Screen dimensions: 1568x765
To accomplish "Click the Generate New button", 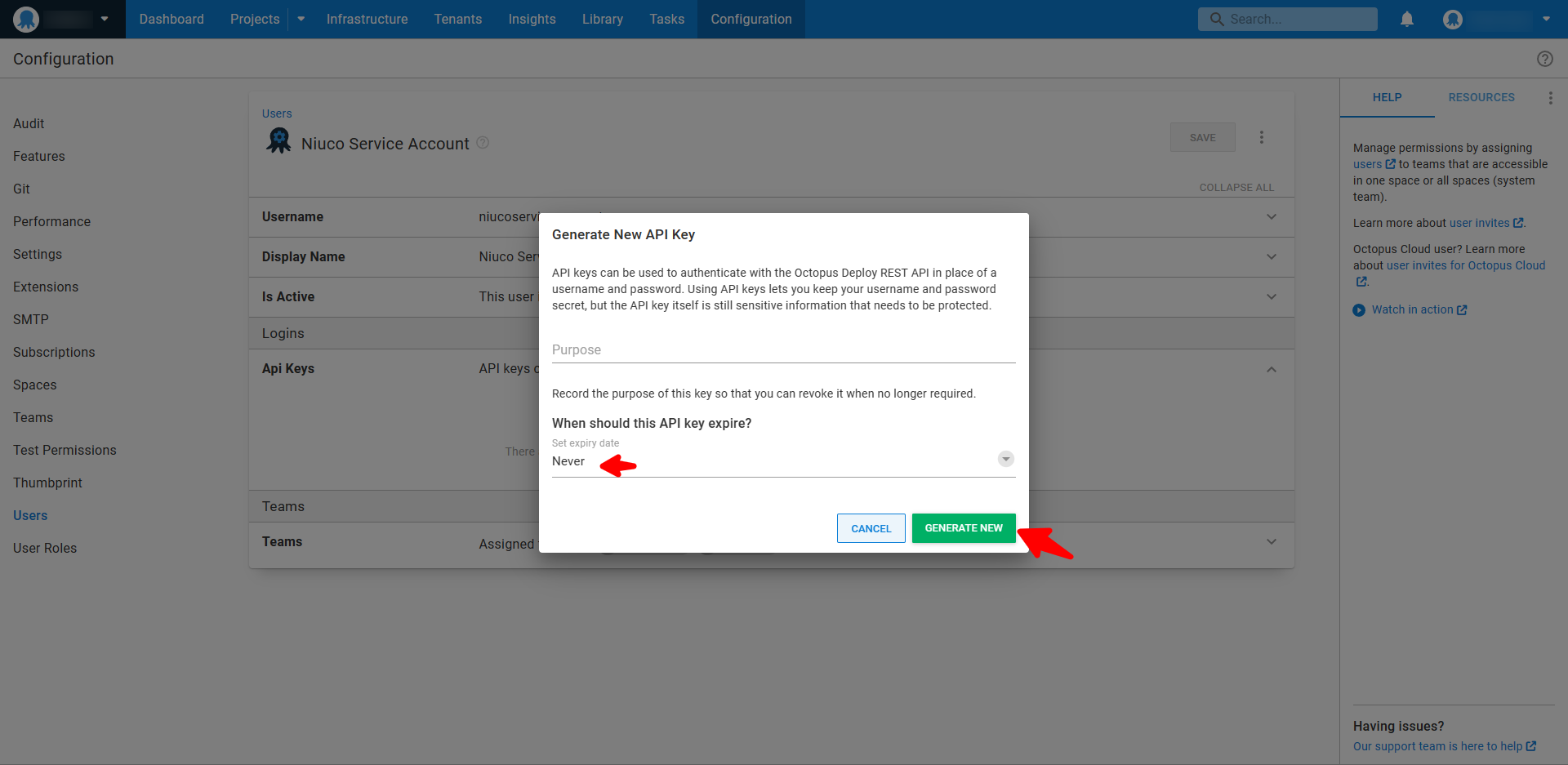I will 964,528.
